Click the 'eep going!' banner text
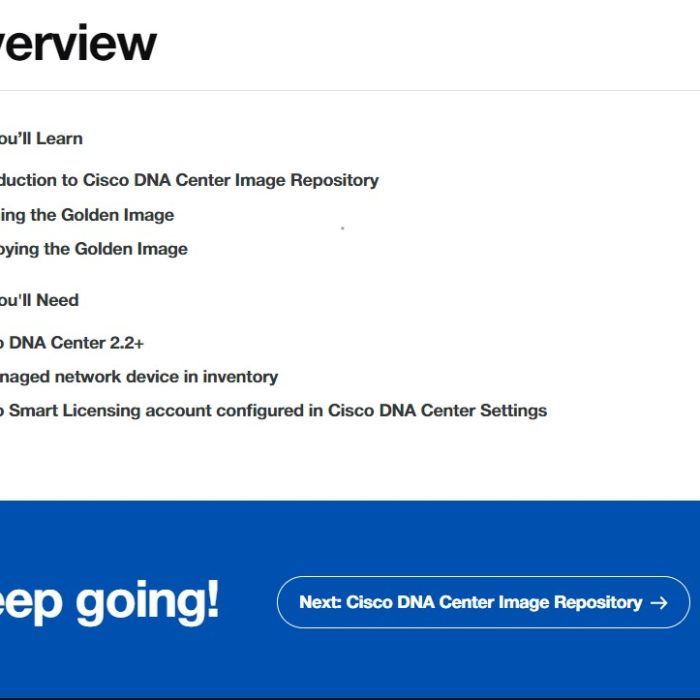The image size is (700, 700). coord(109,603)
